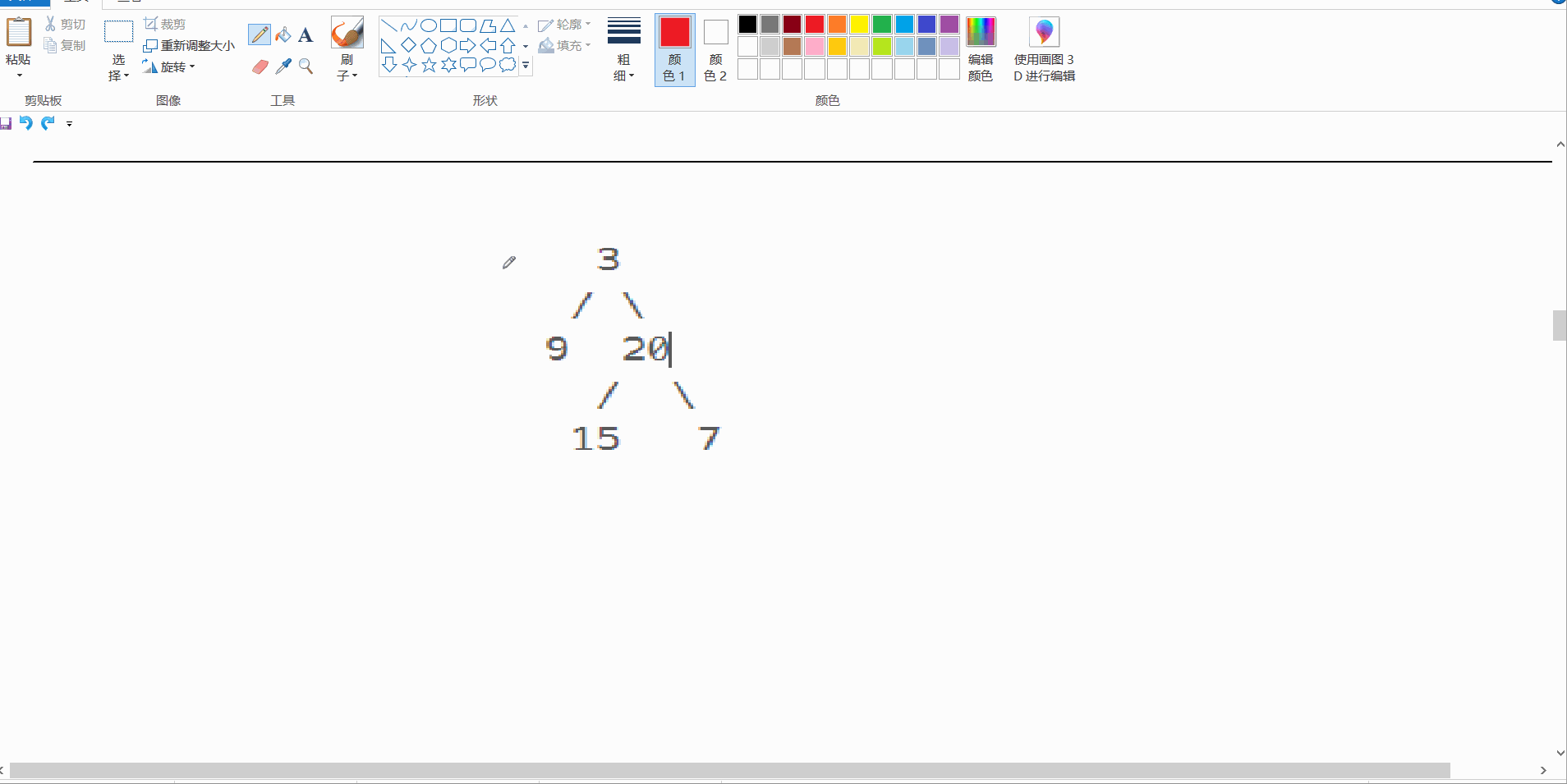The image size is (1567, 784).
Task: Select the Pencil tool
Action: tap(259, 34)
